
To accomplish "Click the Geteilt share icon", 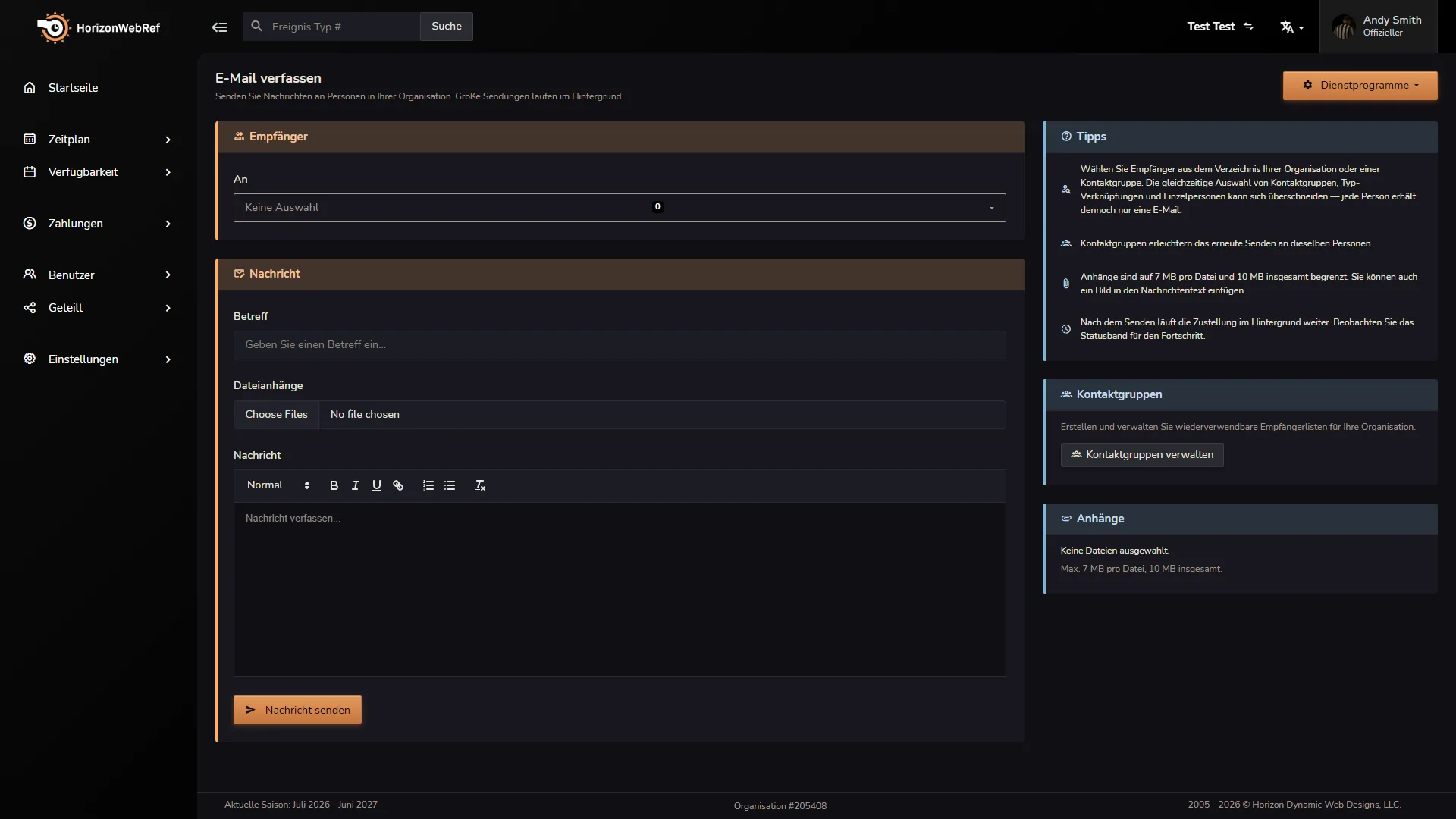I will click(x=30, y=308).
